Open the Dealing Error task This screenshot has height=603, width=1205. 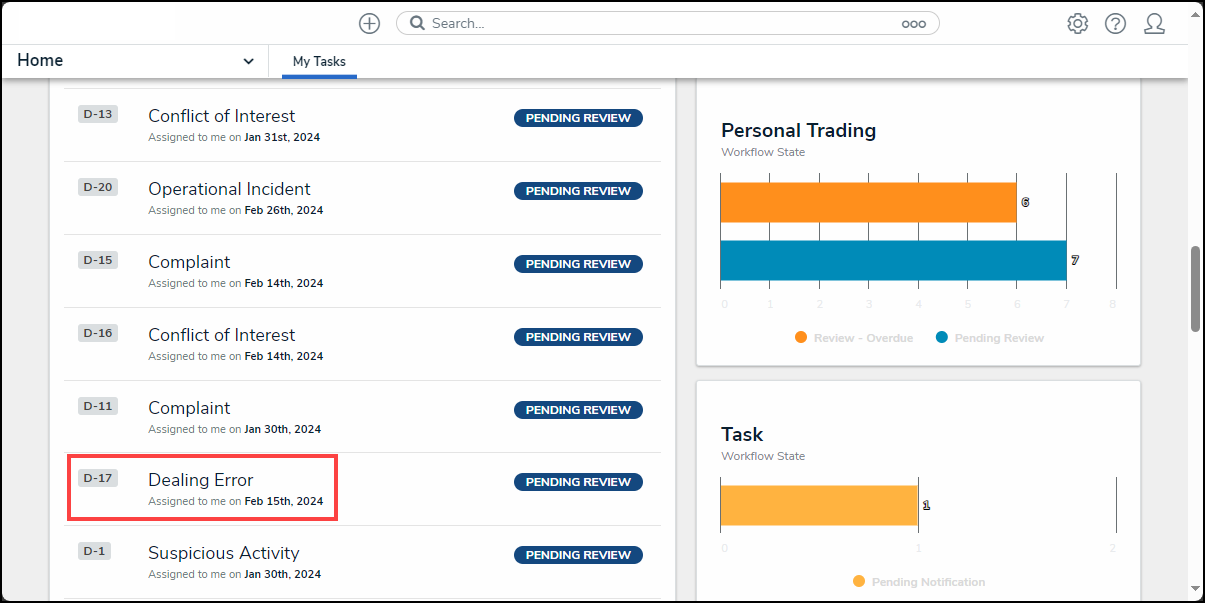tap(201, 480)
